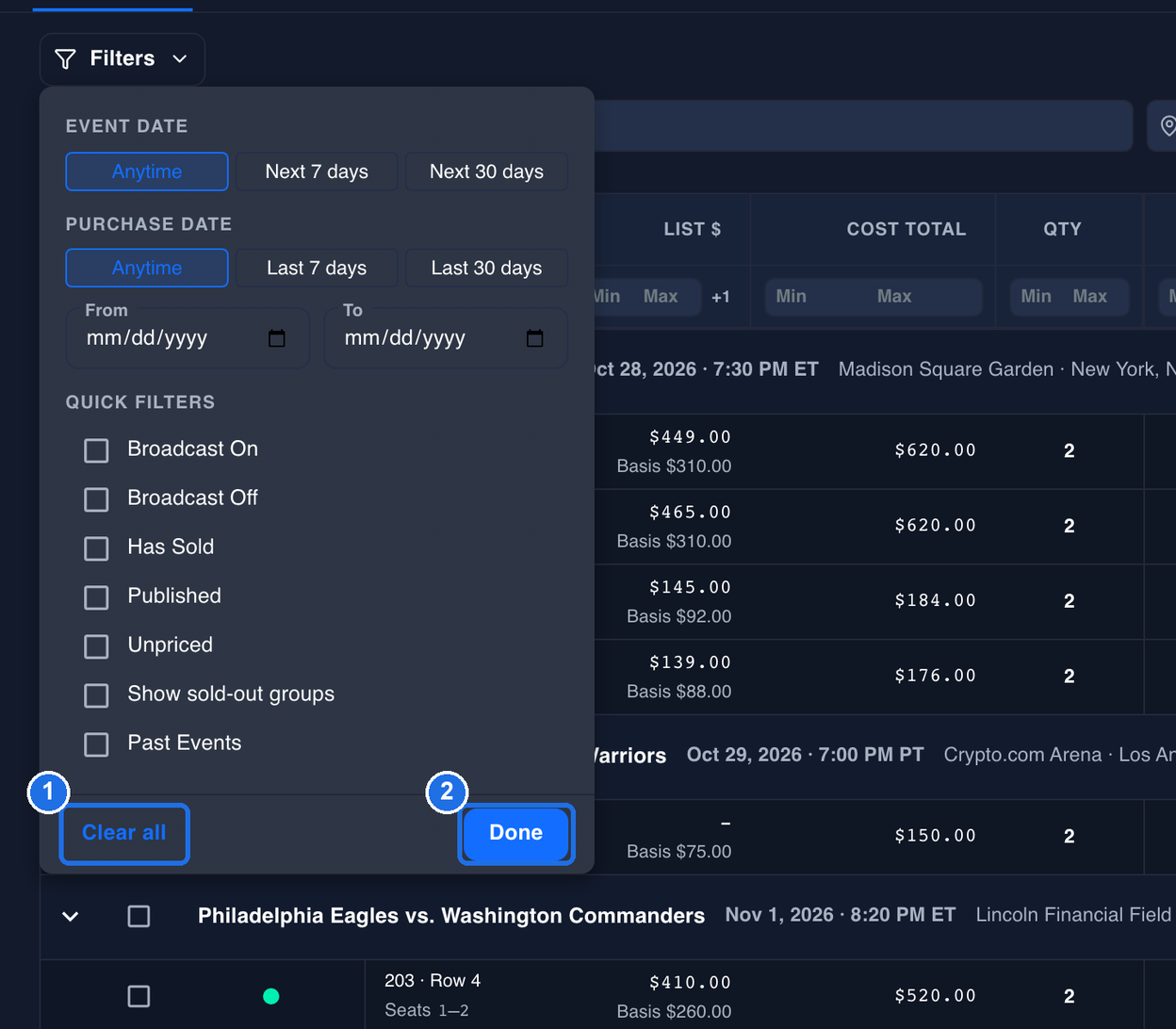
Task: Click the Clear all button
Action: (x=124, y=833)
